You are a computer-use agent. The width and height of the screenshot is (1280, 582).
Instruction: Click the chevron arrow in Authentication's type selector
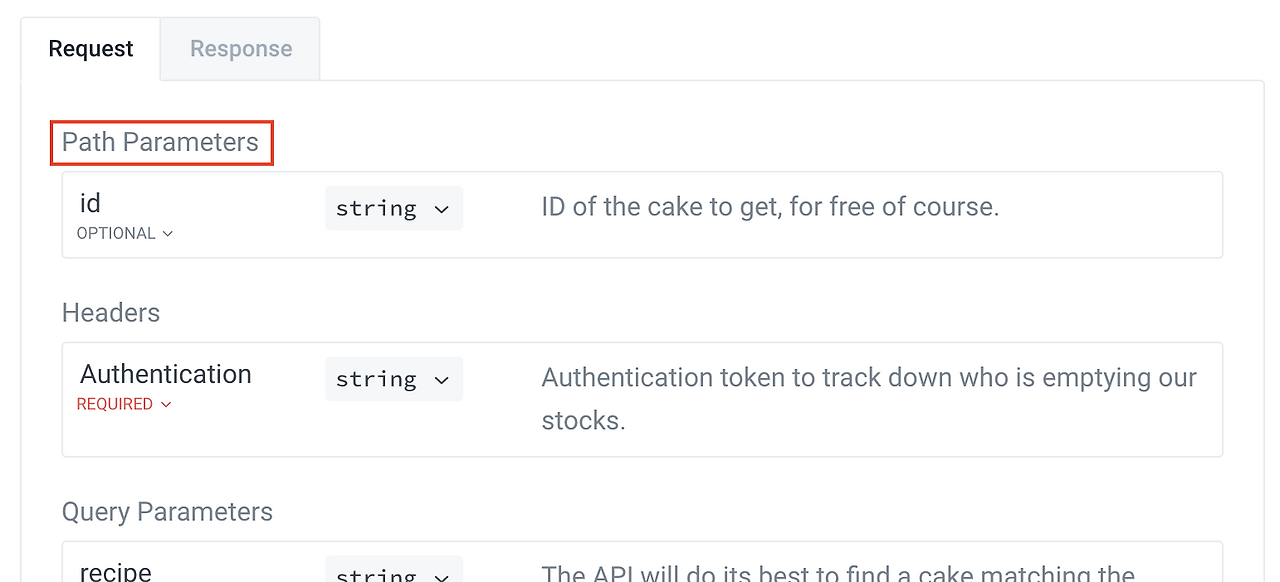pos(441,380)
